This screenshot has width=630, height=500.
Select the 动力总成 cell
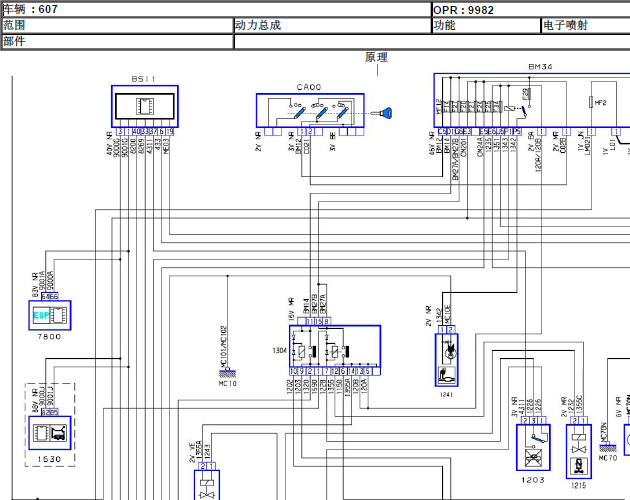(x=332, y=25)
